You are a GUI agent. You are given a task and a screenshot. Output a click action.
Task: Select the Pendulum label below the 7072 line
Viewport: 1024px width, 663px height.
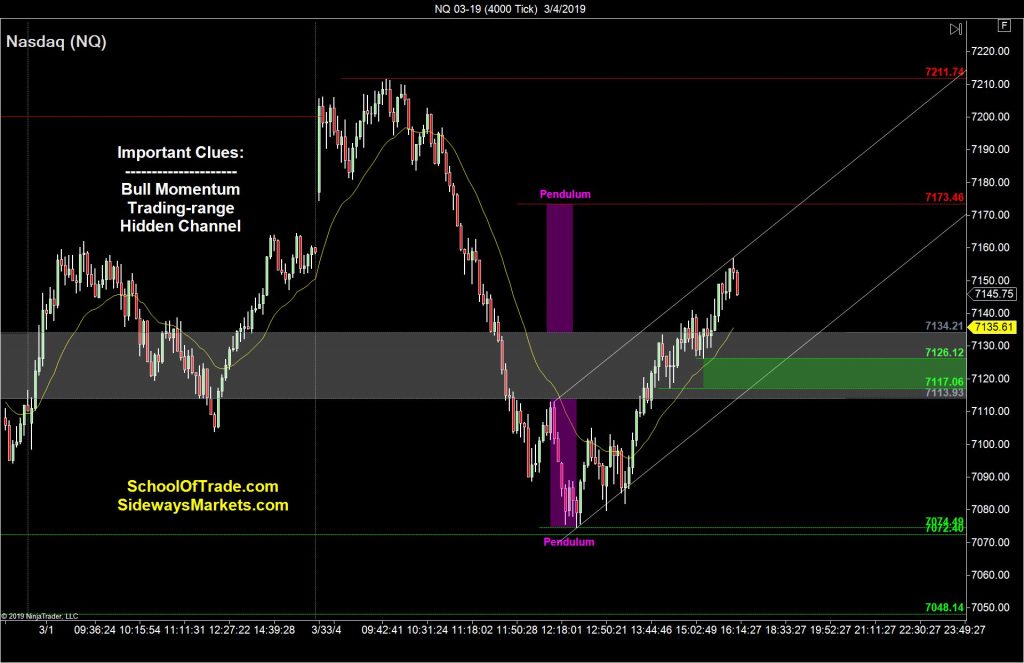point(569,542)
